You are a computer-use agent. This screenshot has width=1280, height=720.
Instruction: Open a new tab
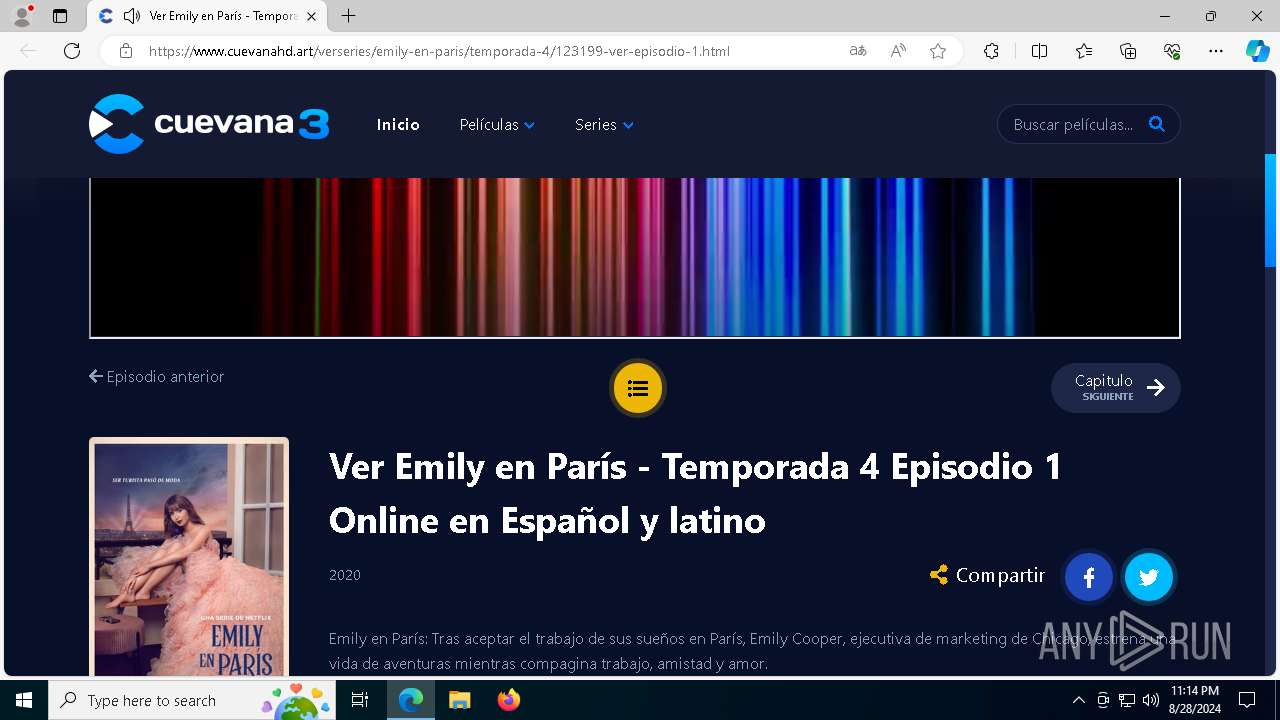(348, 16)
